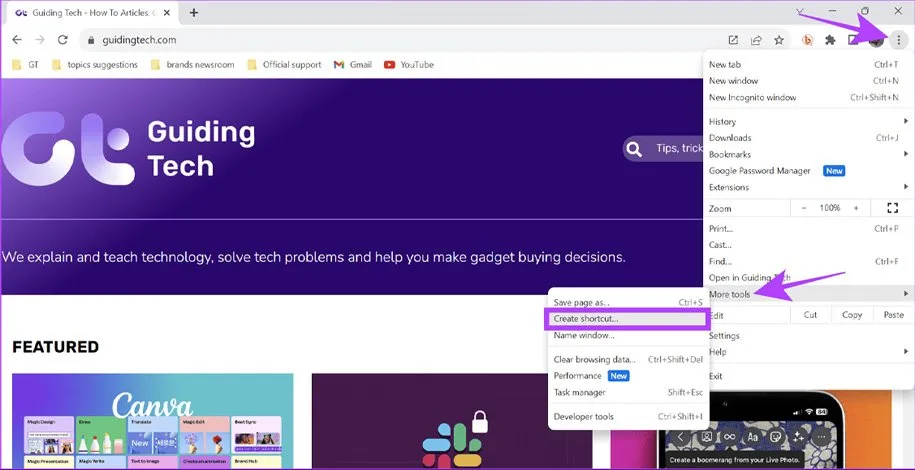The height and width of the screenshot is (470, 915).
Task: Choose Print... from the menu
Action: pyautogui.click(x=809, y=228)
